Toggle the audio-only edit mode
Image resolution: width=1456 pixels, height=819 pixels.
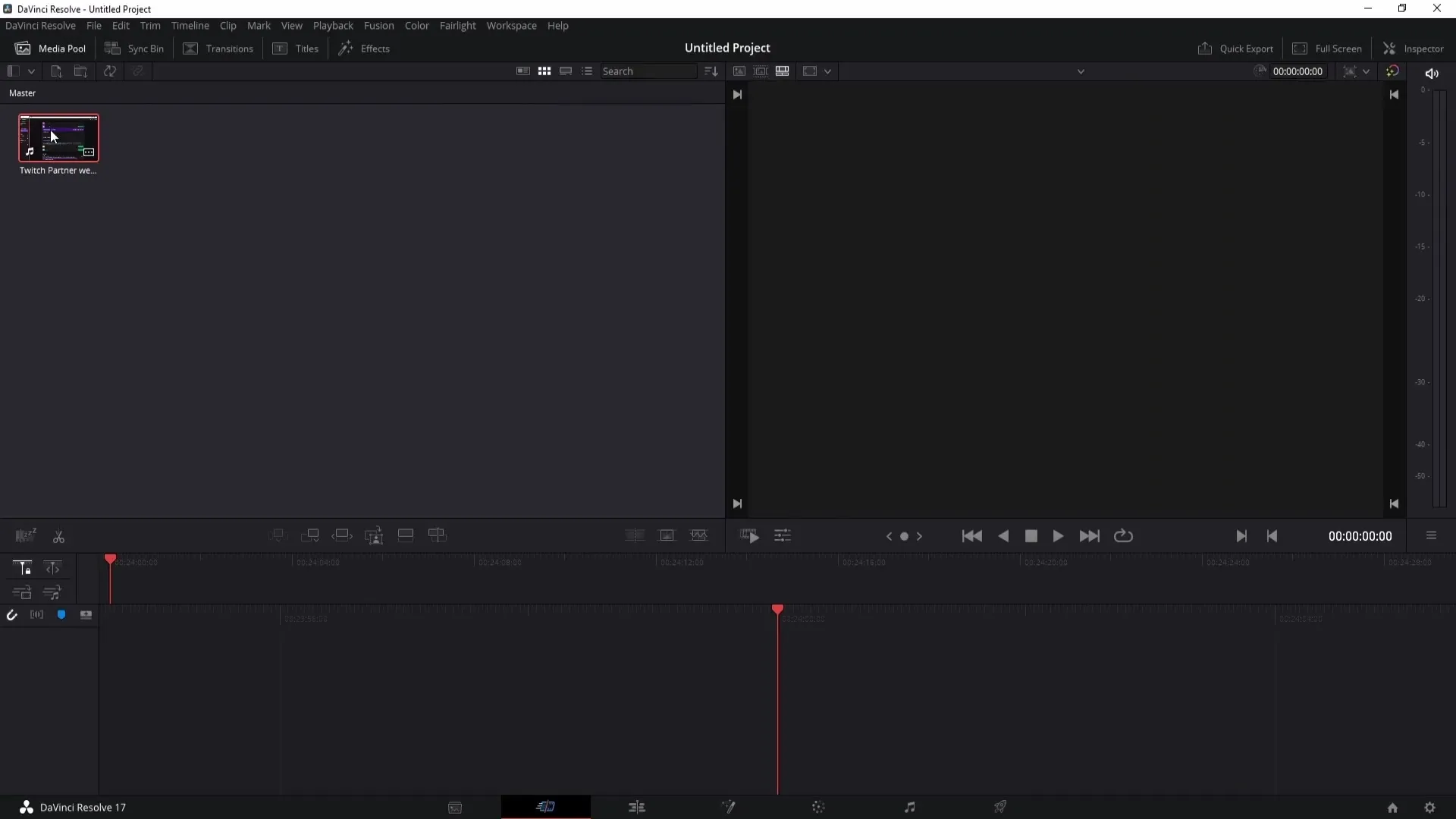click(x=52, y=592)
